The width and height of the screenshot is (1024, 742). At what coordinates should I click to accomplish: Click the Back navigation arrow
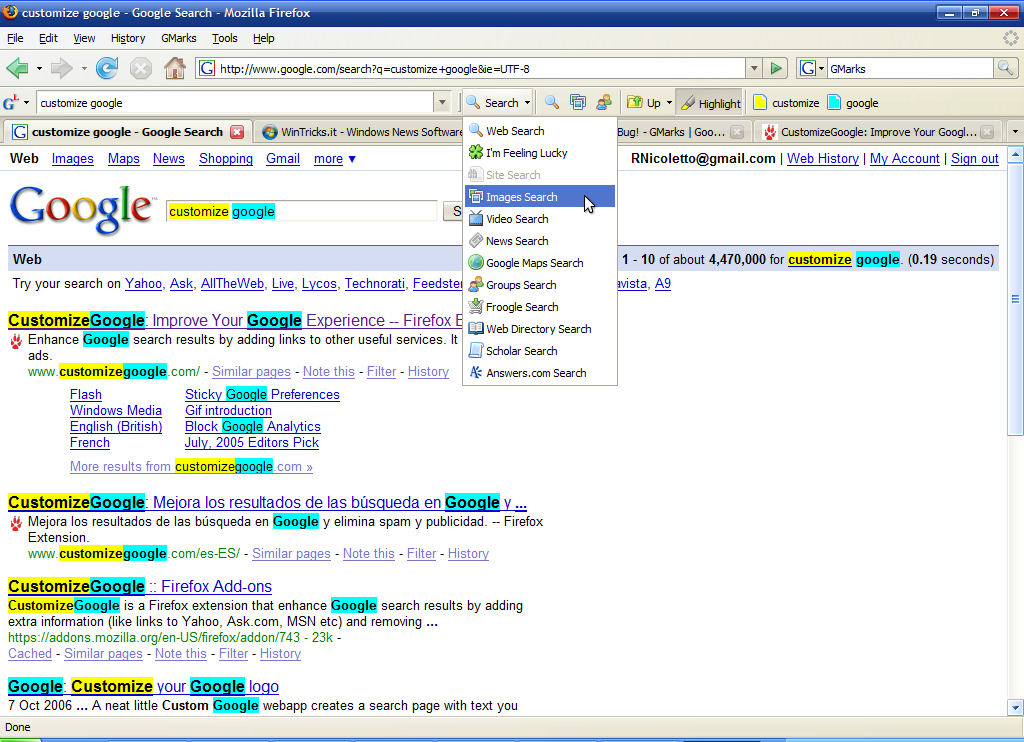pyautogui.click(x=17, y=68)
